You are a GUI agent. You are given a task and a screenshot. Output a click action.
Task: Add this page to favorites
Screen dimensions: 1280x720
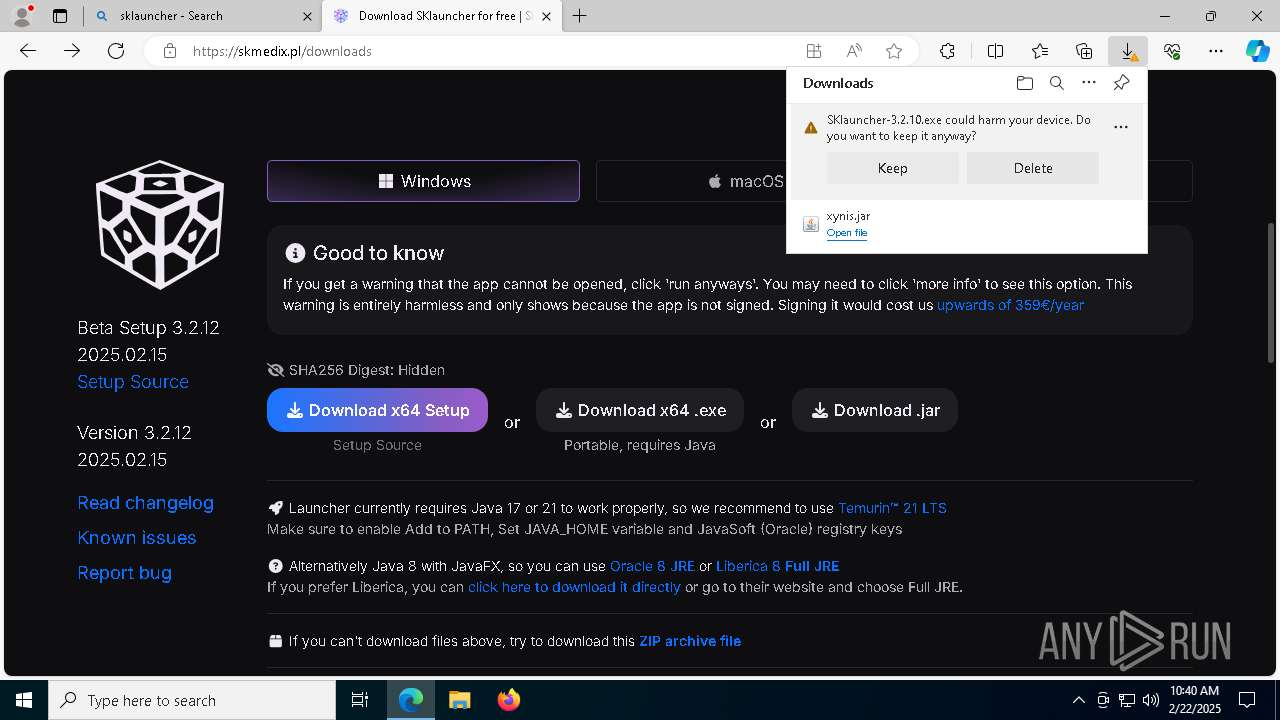coord(894,51)
